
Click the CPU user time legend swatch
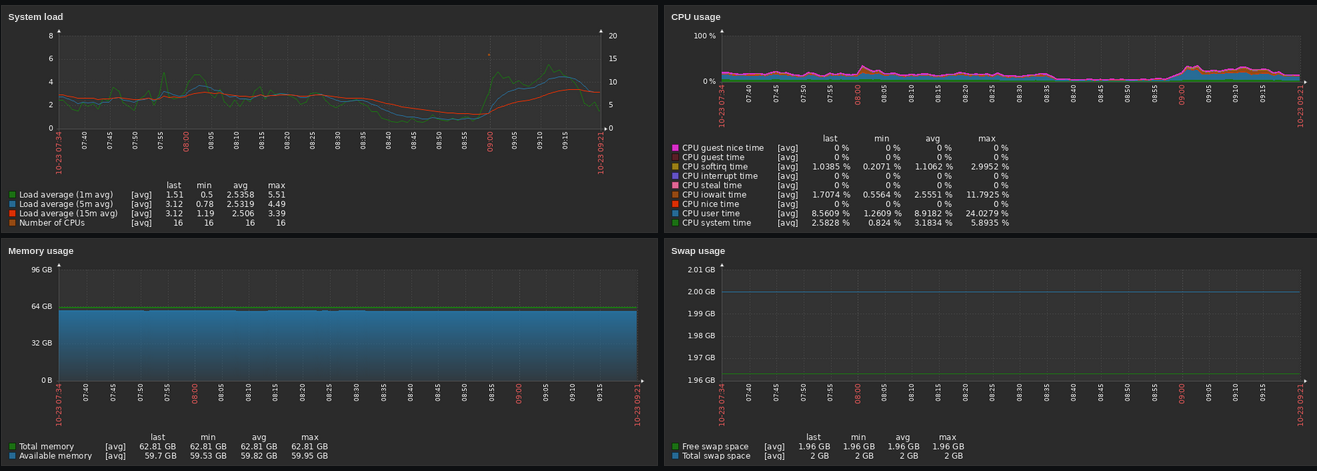pyautogui.click(x=675, y=214)
